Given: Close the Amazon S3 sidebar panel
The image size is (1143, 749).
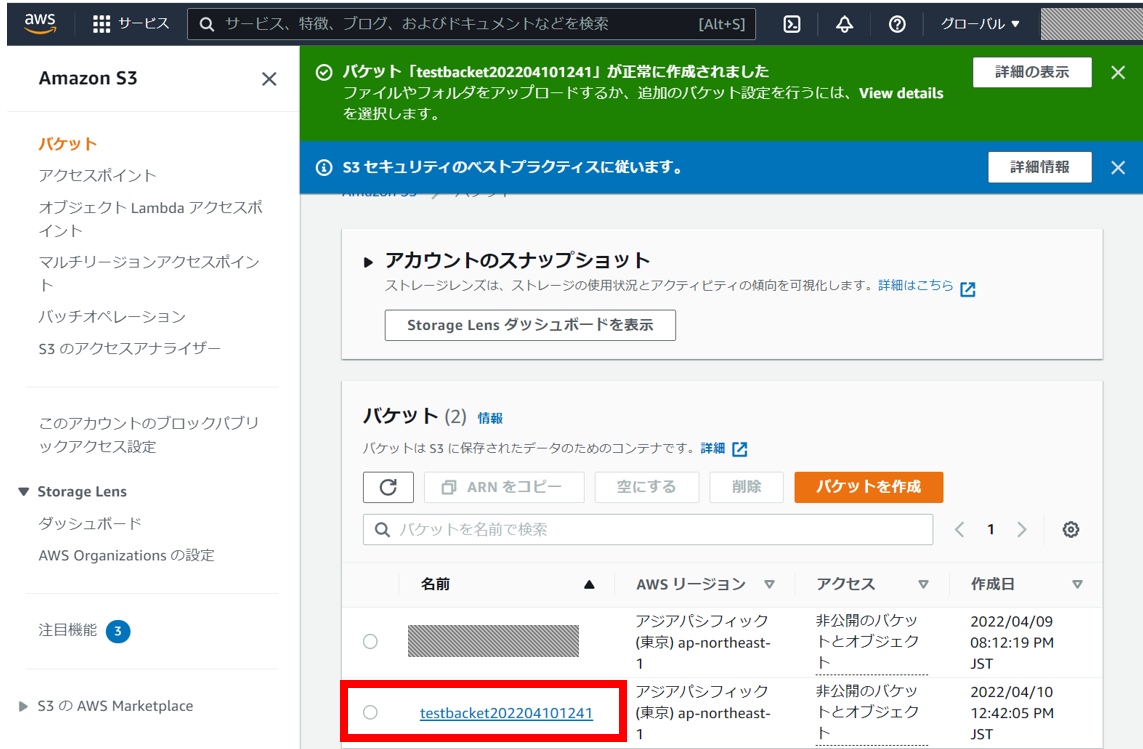Looking at the screenshot, I should point(269,79).
